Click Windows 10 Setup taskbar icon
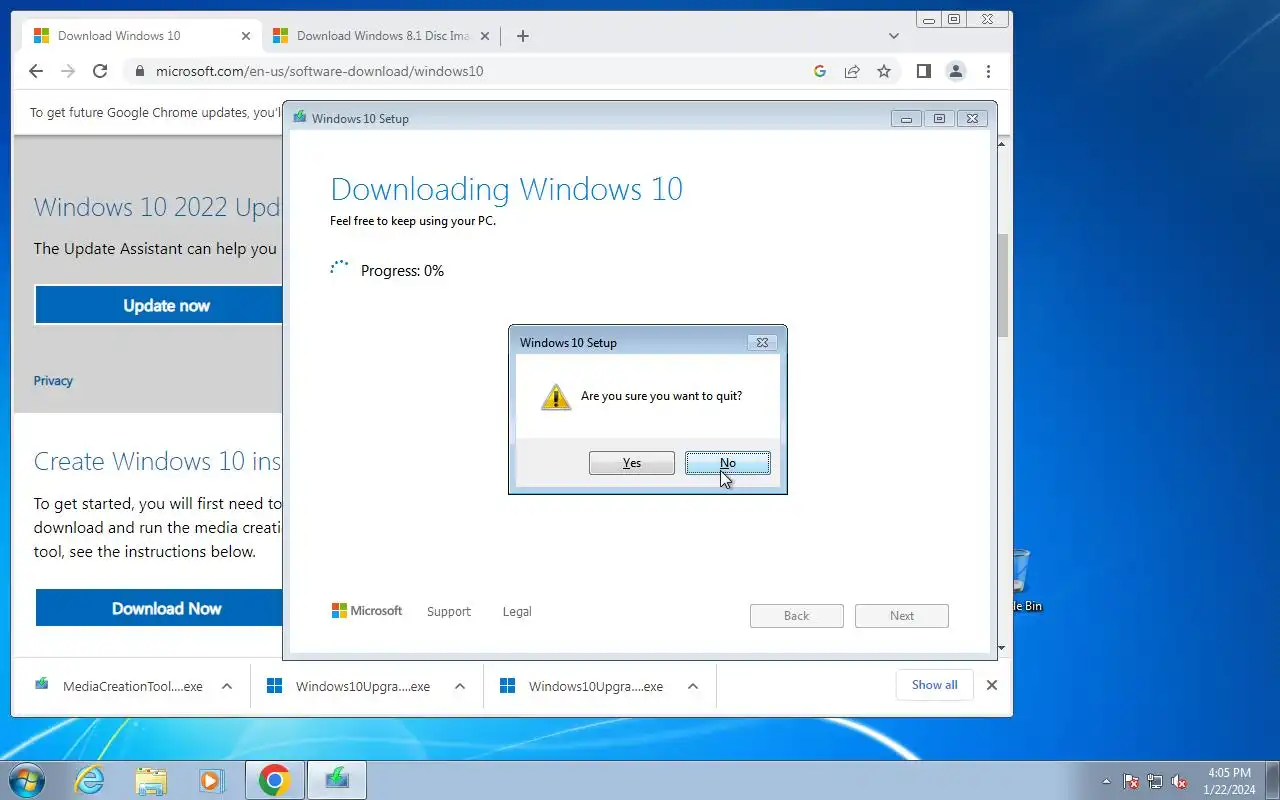The height and width of the screenshot is (800, 1280). click(x=337, y=780)
